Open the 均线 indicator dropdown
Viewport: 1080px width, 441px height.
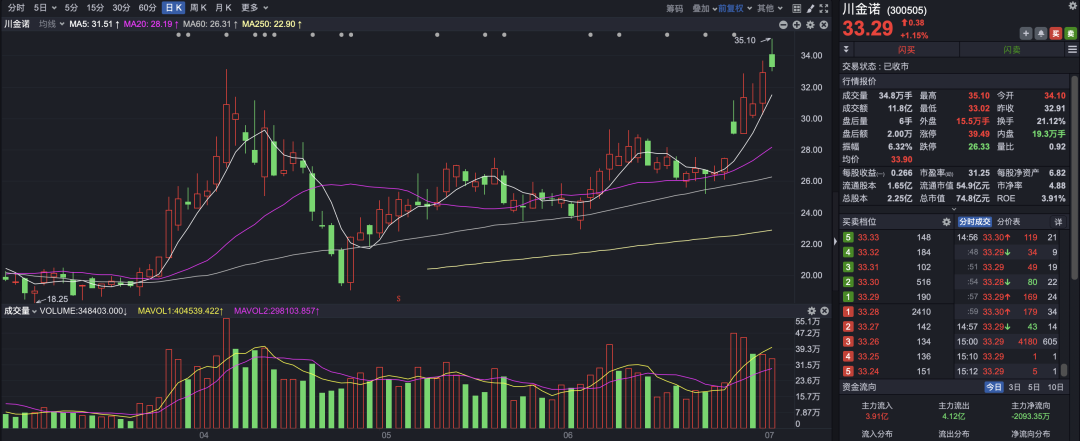tap(50, 23)
